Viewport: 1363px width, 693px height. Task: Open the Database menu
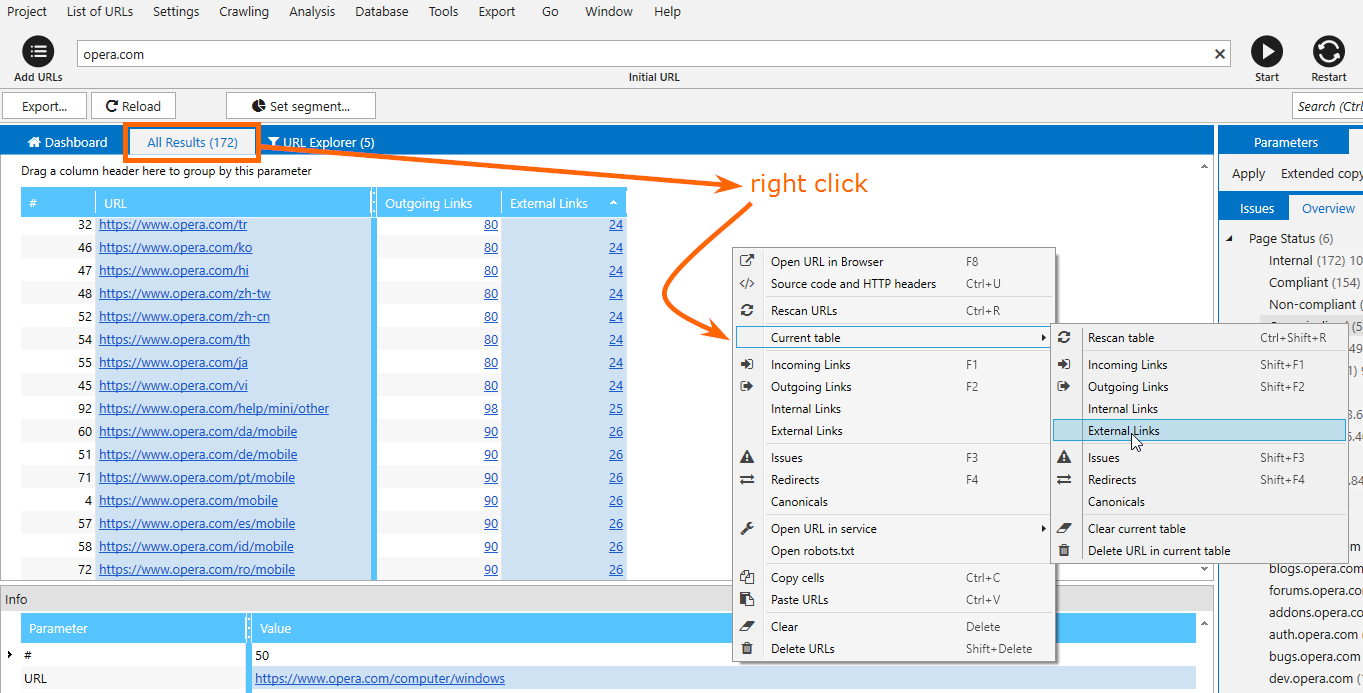point(382,12)
